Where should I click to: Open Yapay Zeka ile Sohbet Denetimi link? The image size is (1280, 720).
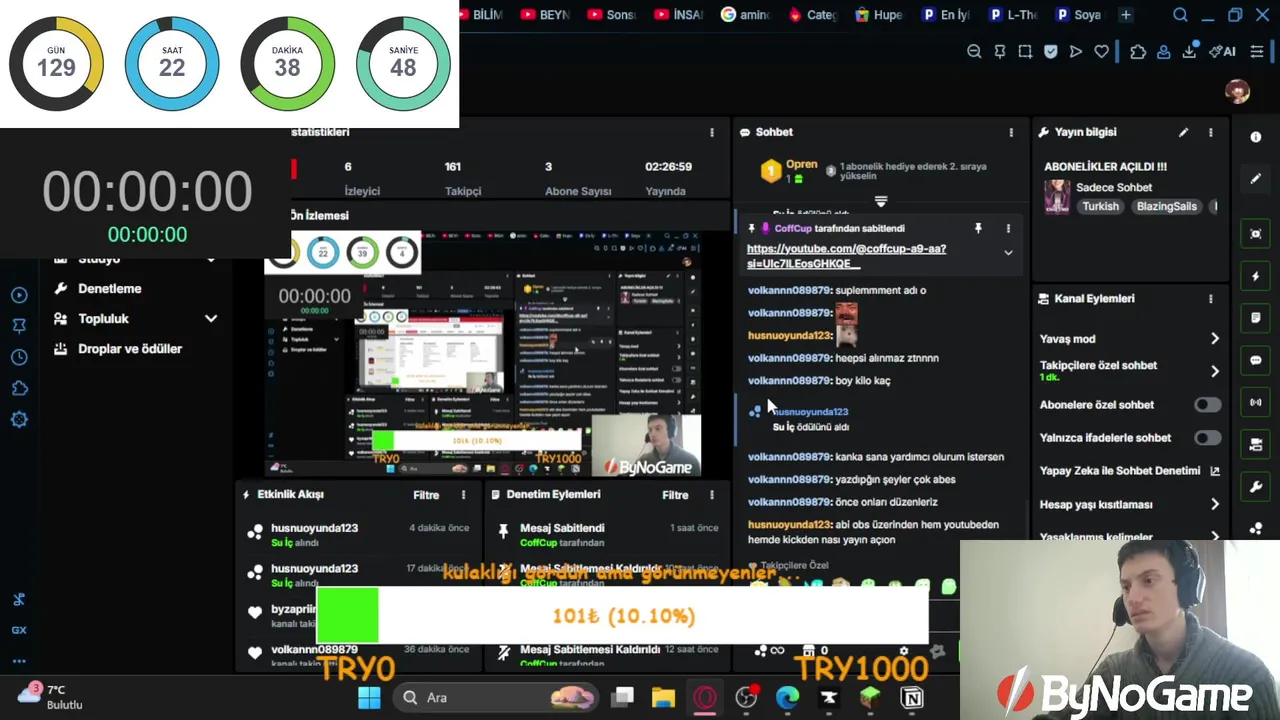coord(1130,471)
